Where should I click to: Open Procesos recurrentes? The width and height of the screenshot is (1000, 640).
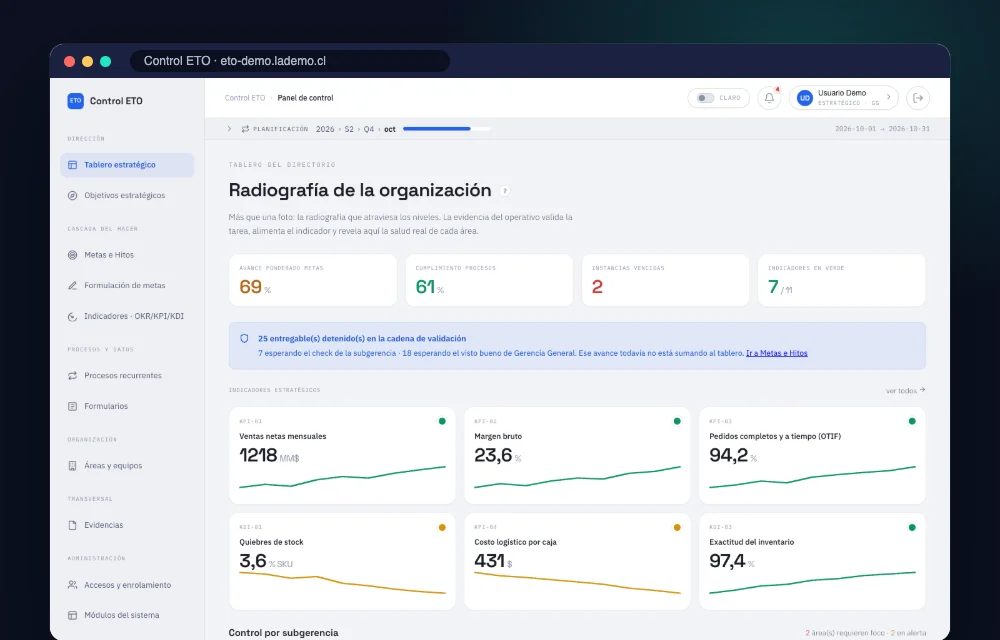[x=127, y=375]
